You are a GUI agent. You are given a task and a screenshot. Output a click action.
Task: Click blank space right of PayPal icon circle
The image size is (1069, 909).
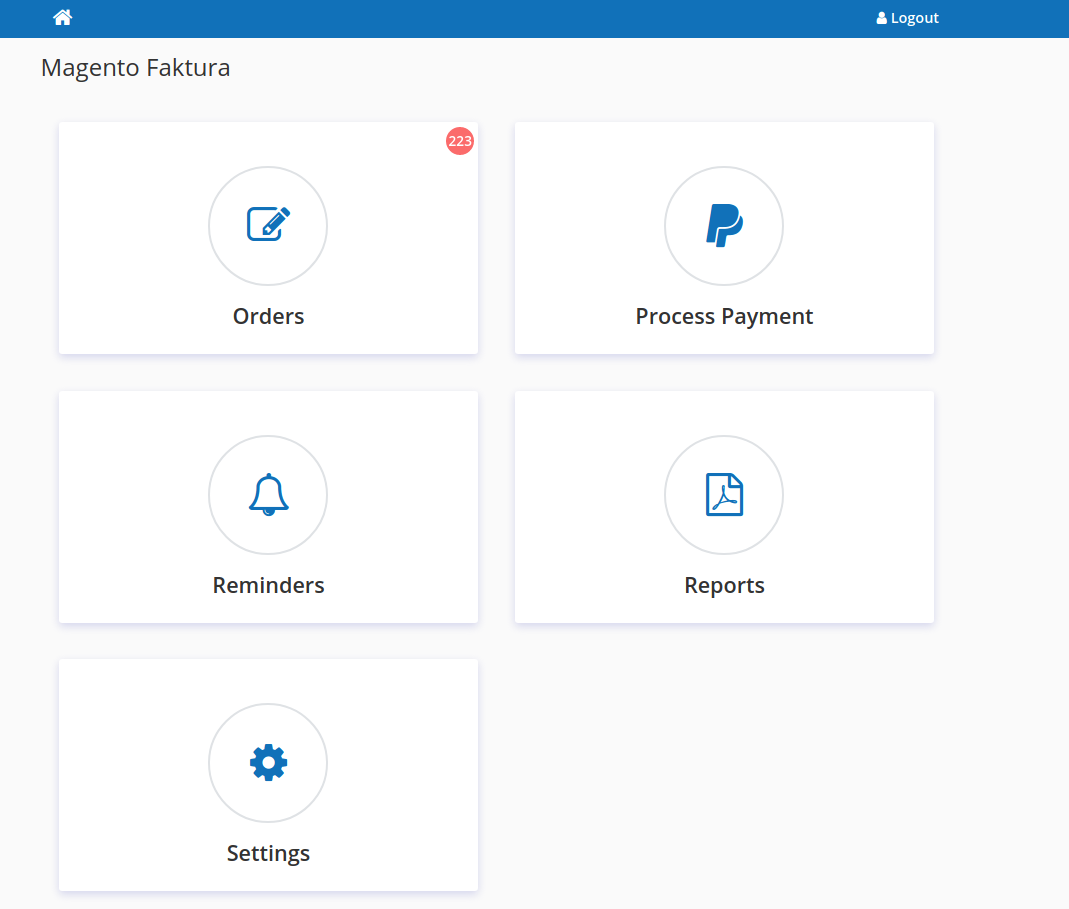(x=860, y=225)
